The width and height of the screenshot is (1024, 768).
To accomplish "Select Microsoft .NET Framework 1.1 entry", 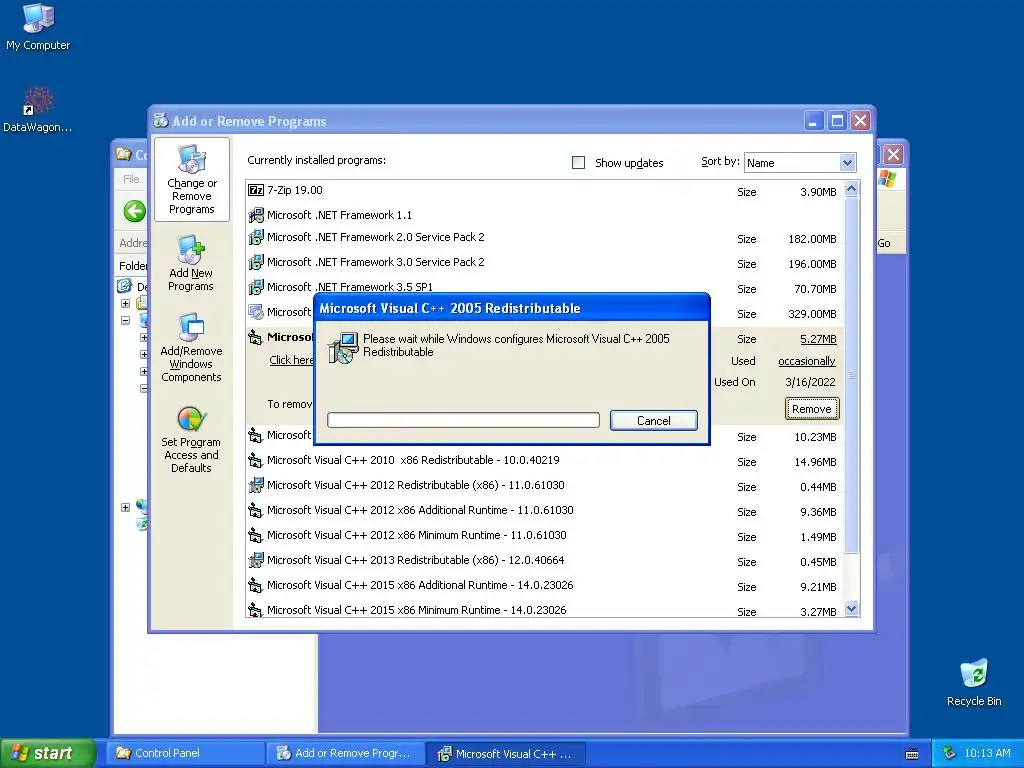I will [x=339, y=215].
